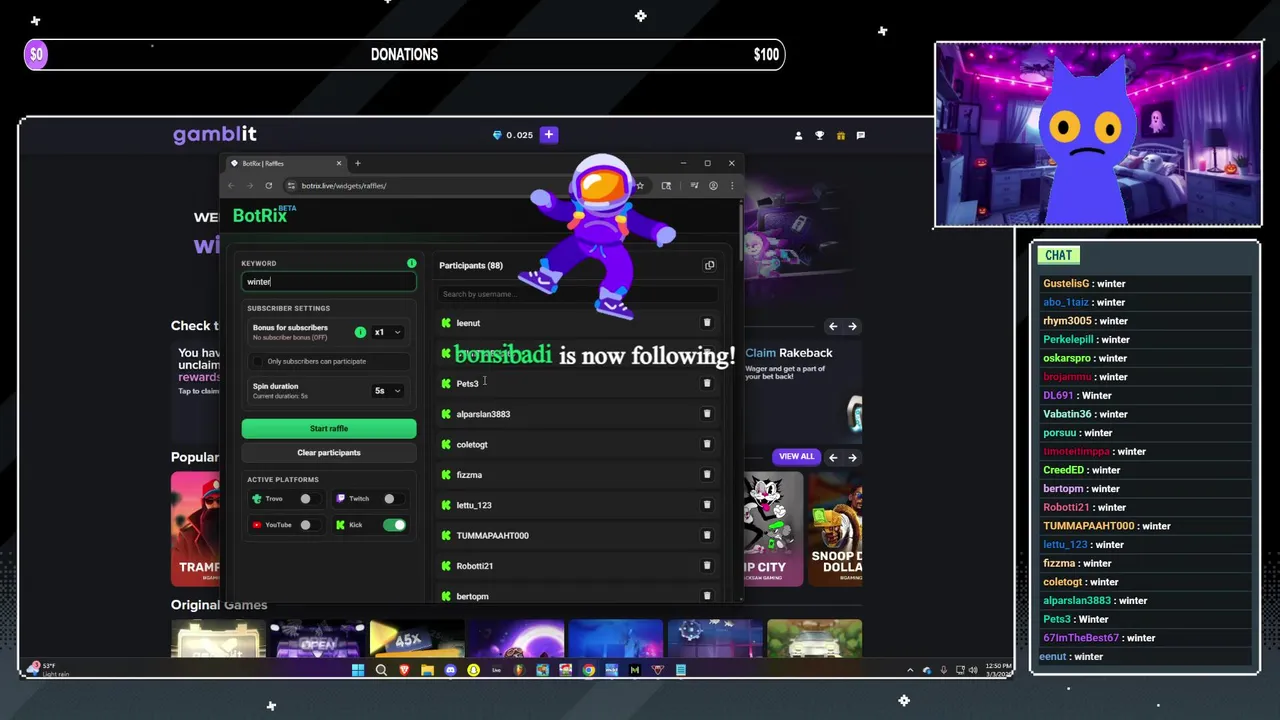
Task: Click 67ImTheBest67 chat username
Action: (1081, 638)
